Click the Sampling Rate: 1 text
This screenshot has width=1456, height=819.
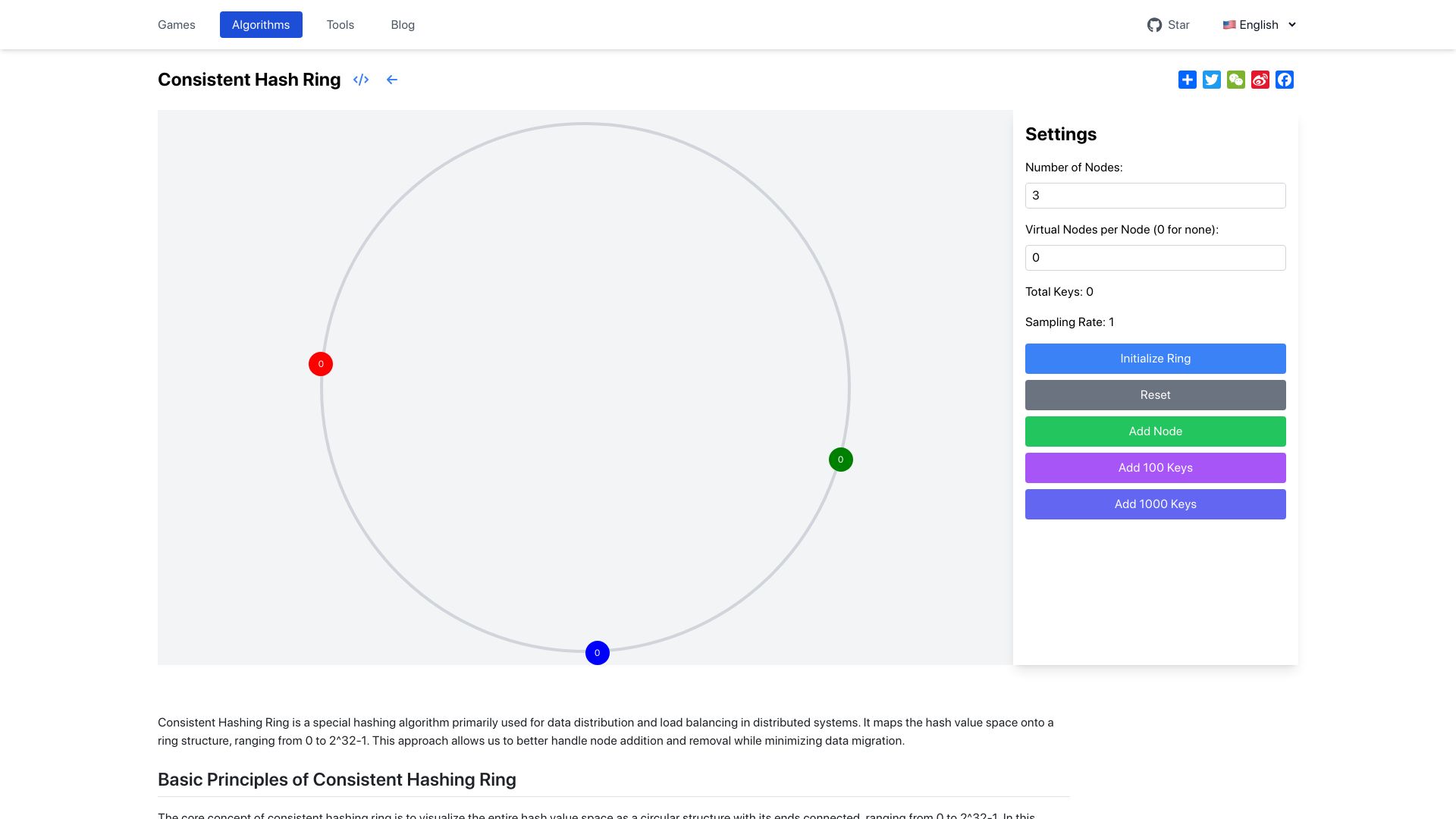click(x=1070, y=322)
